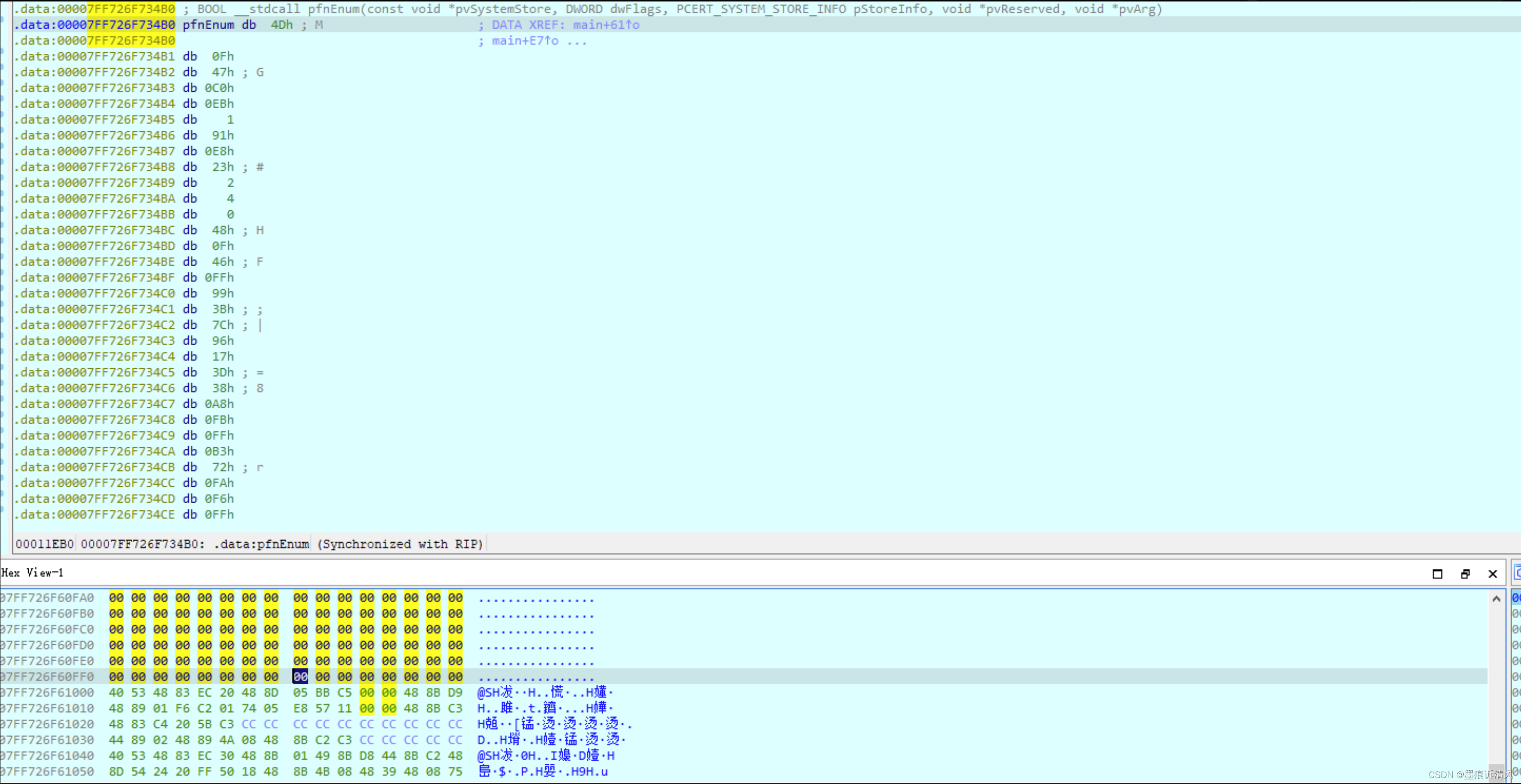
Task: Click the Hex View-1 panel title
Action: tap(33, 573)
